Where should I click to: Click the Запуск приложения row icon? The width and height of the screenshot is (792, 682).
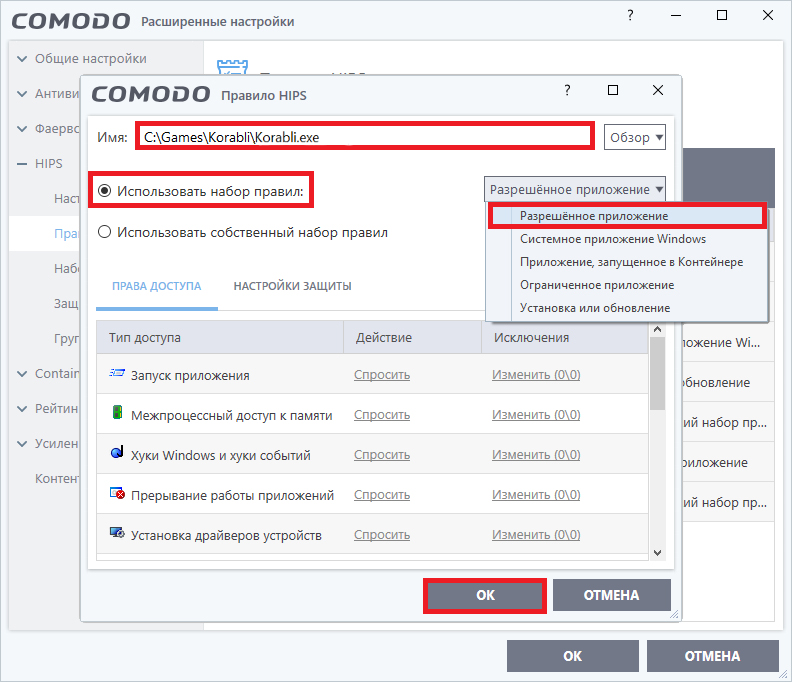pos(117,373)
